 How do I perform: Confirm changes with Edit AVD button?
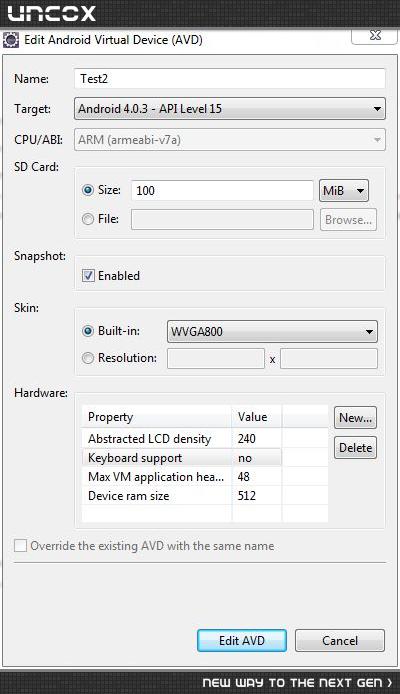[242, 640]
